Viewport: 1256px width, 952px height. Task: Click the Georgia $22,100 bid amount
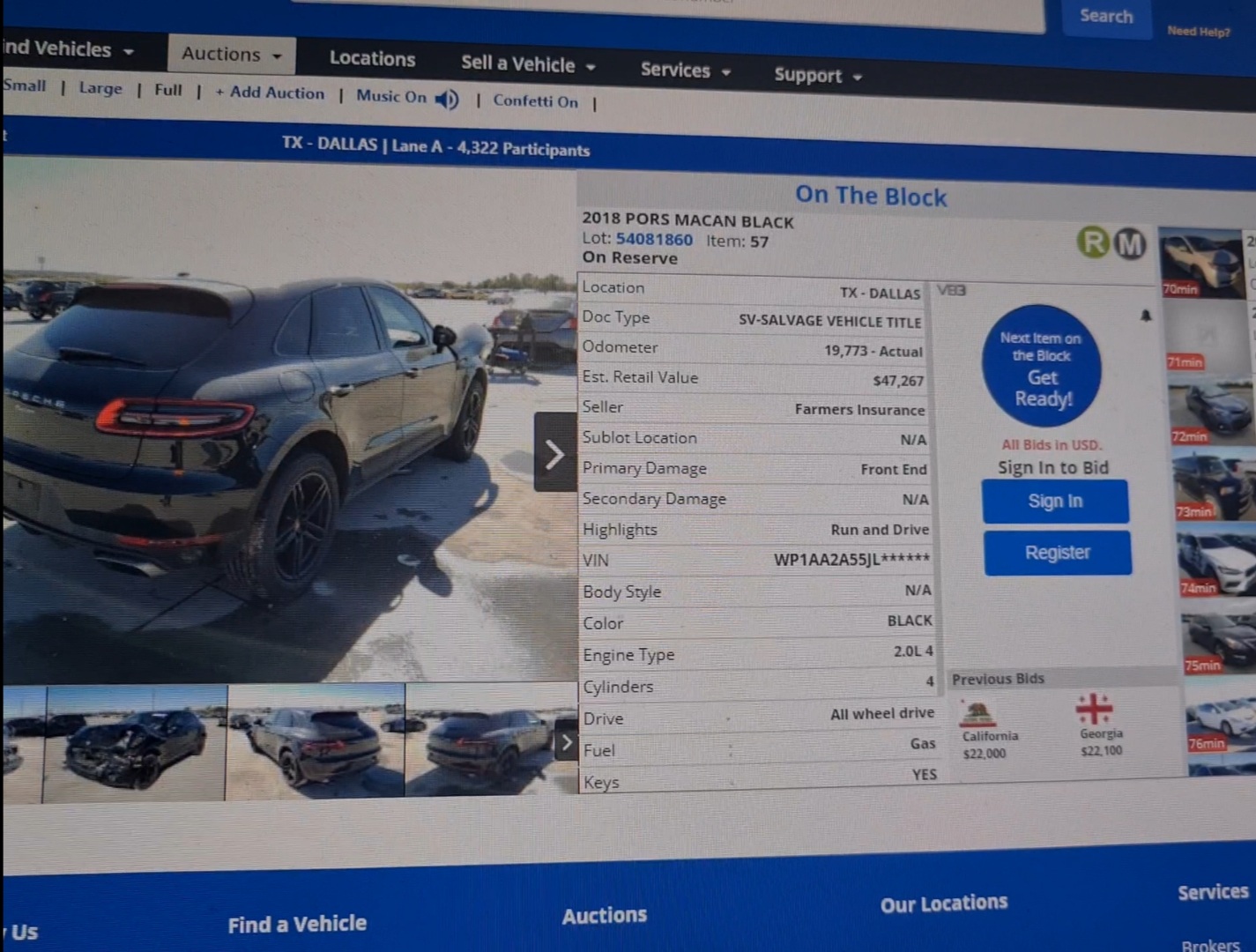1101,751
